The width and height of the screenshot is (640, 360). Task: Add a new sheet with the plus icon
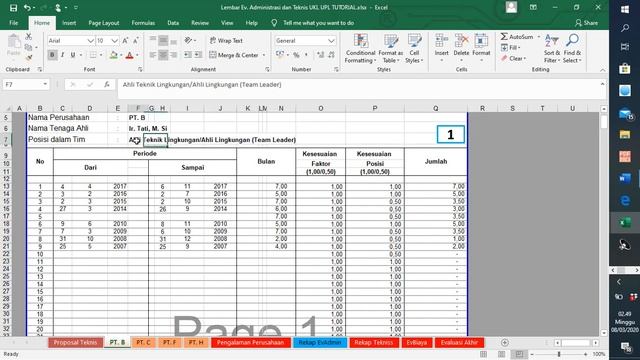505,342
